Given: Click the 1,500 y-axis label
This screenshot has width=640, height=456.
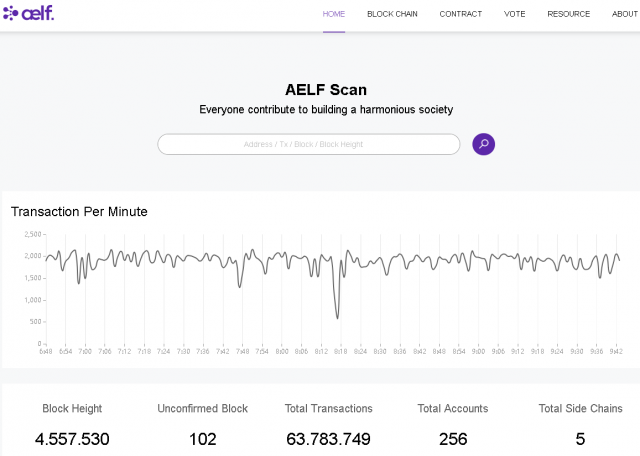Looking at the screenshot, I should click(33, 278).
